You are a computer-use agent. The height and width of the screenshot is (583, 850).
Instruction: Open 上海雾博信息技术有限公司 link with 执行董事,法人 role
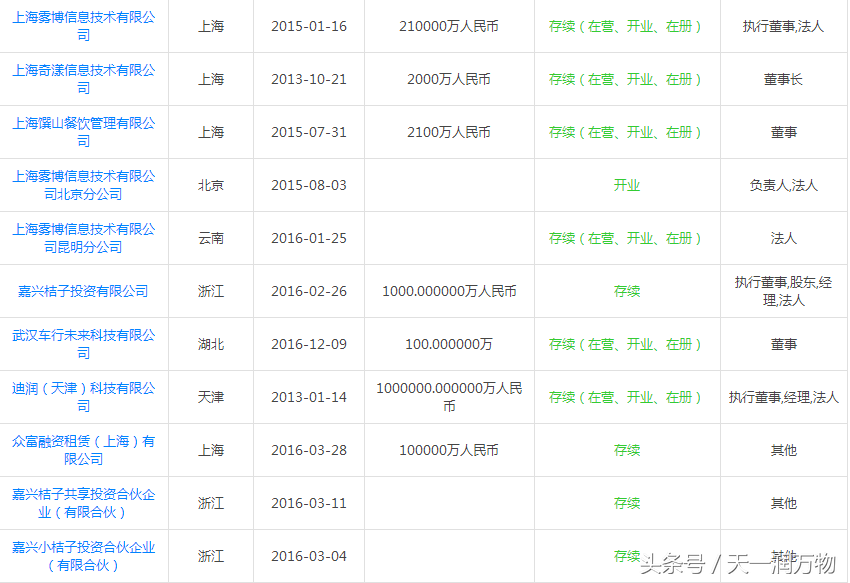(83, 26)
